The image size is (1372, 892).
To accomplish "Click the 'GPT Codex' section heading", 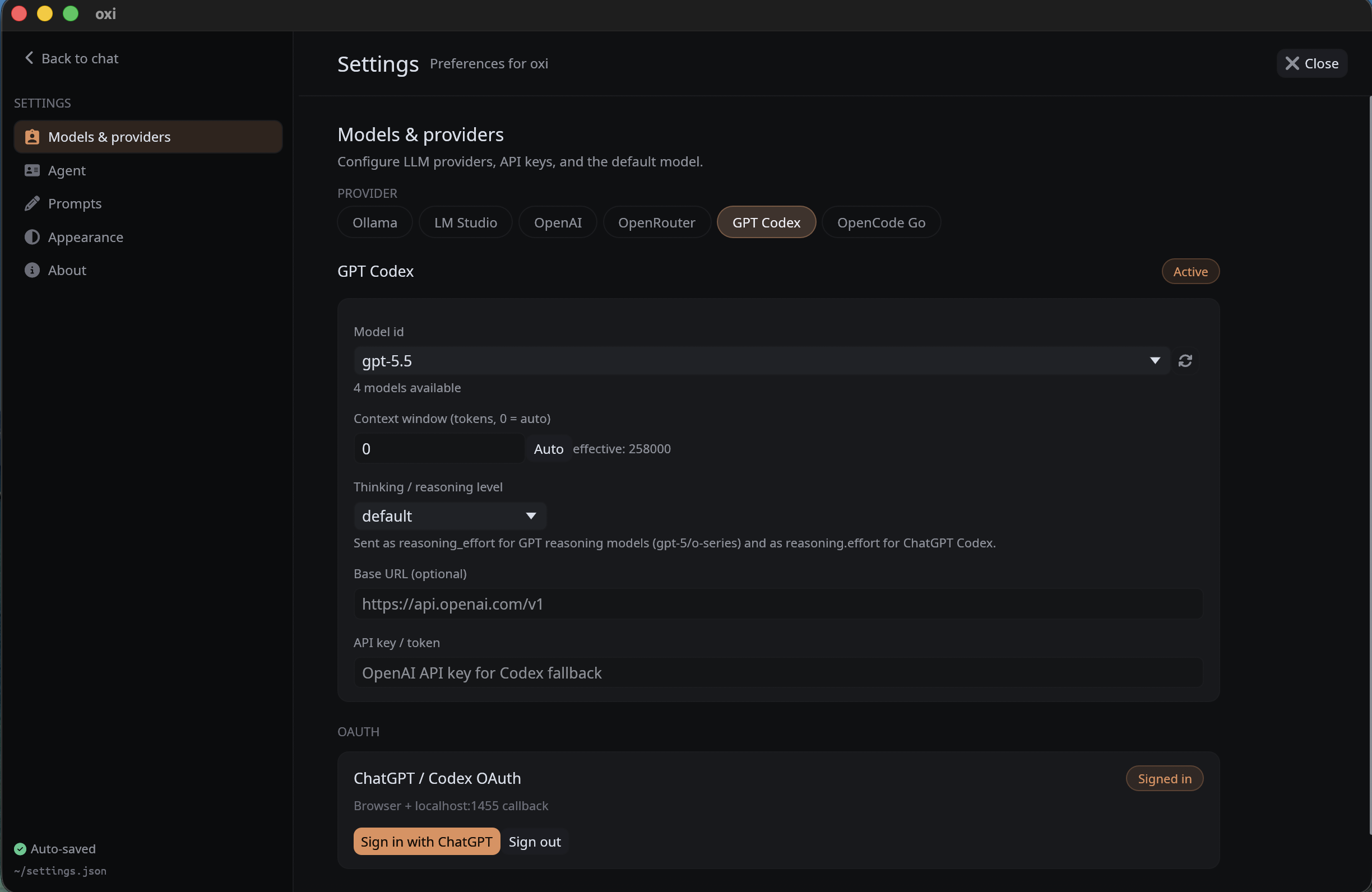I will [x=376, y=271].
